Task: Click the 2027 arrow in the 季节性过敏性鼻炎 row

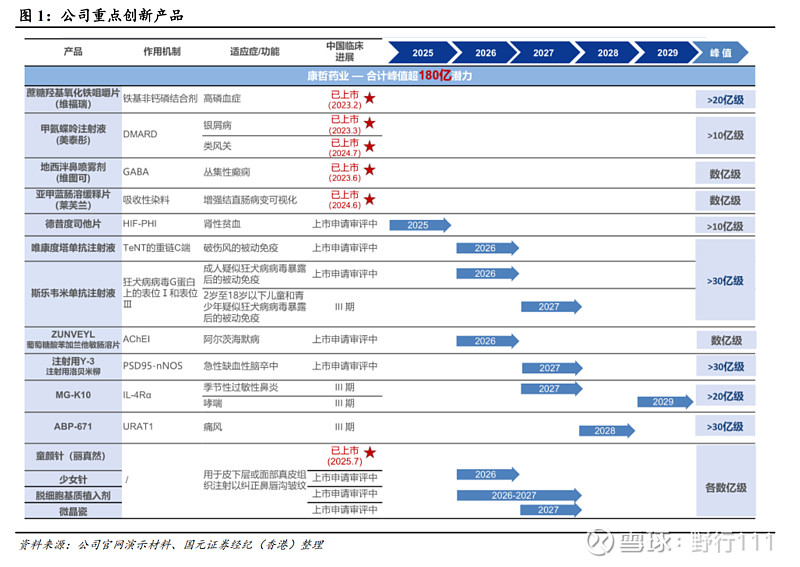Action: (552, 388)
